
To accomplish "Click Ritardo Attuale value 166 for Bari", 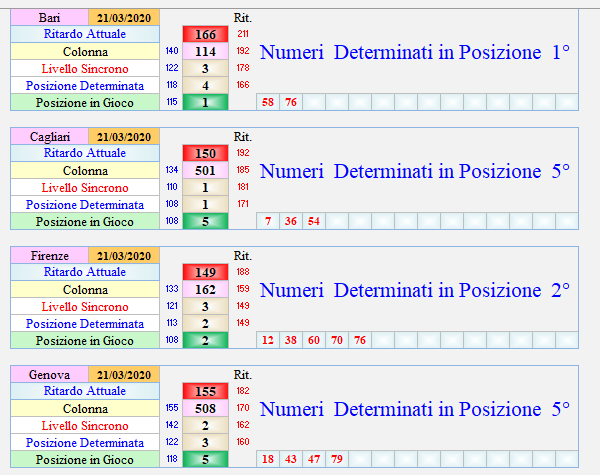I will pos(205,34).
